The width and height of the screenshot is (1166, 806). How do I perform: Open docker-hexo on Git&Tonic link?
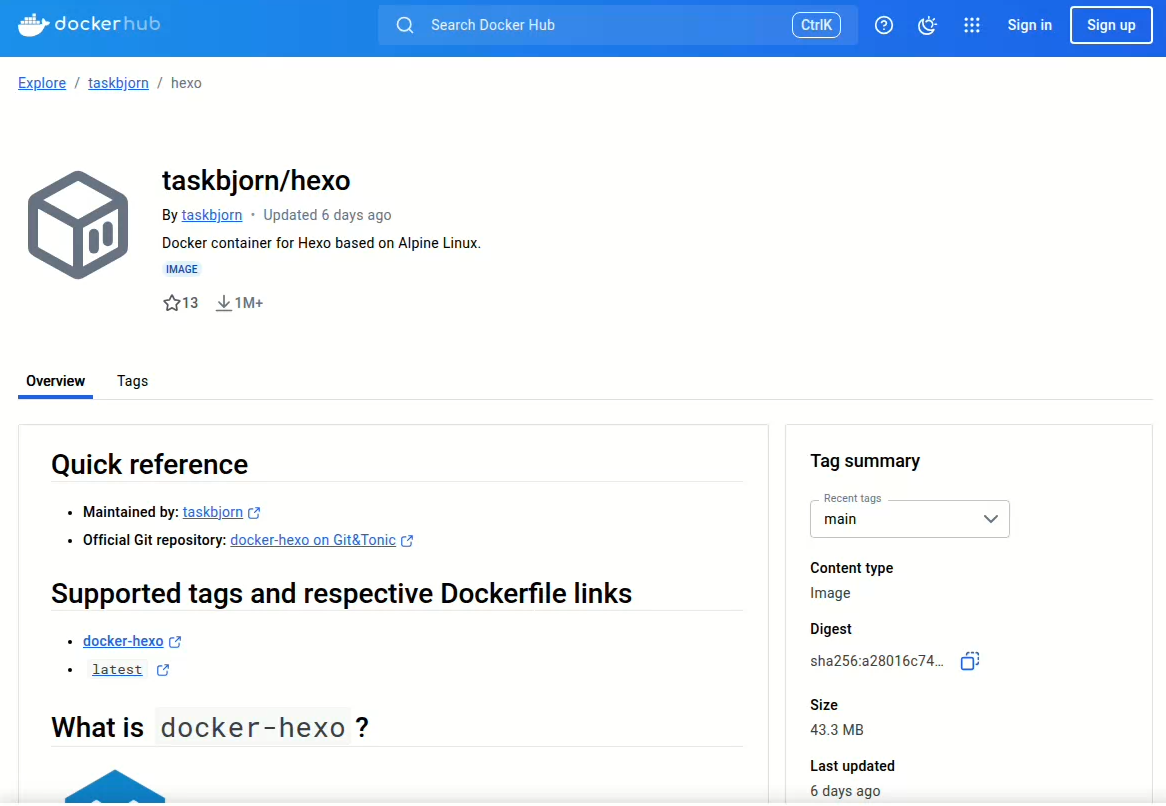313,541
